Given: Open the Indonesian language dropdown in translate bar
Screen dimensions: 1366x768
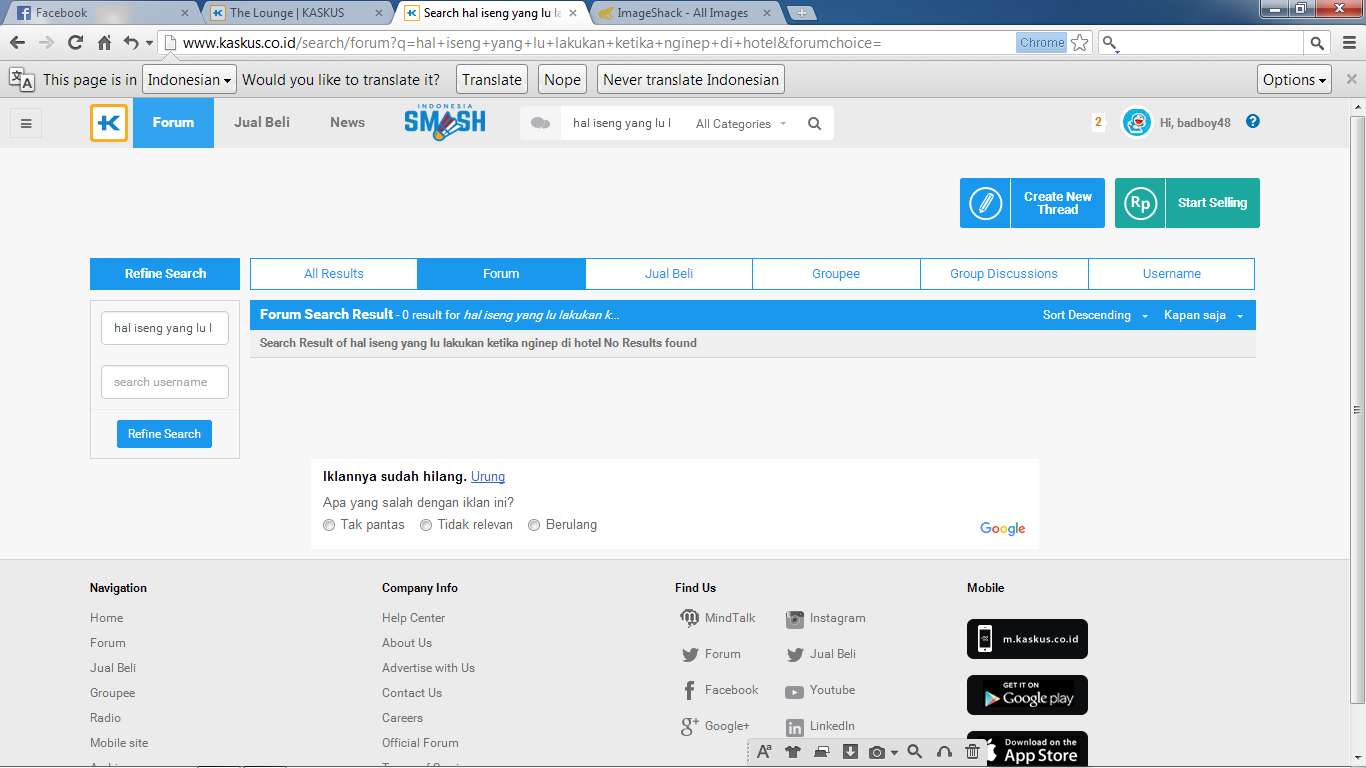Looking at the screenshot, I should tap(190, 80).
